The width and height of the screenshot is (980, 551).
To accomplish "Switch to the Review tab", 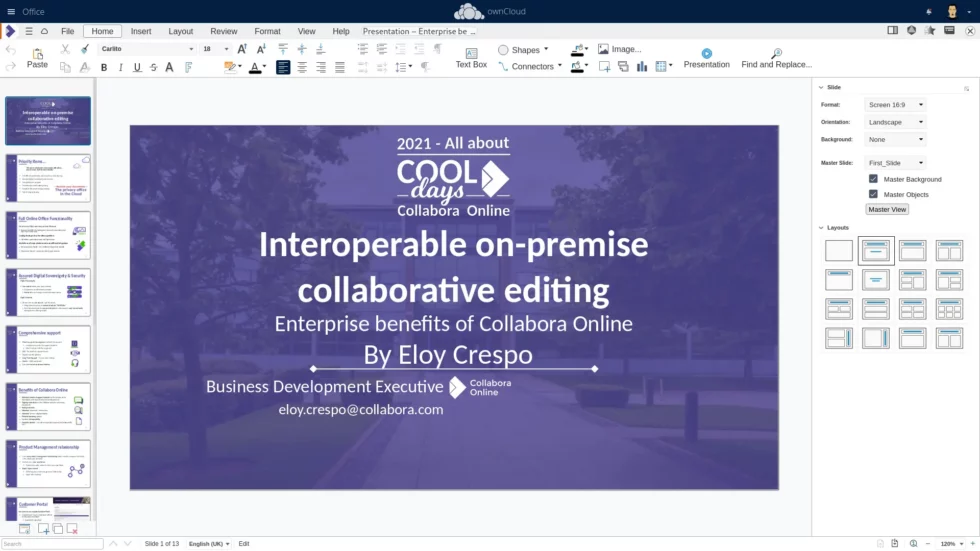I will [224, 31].
